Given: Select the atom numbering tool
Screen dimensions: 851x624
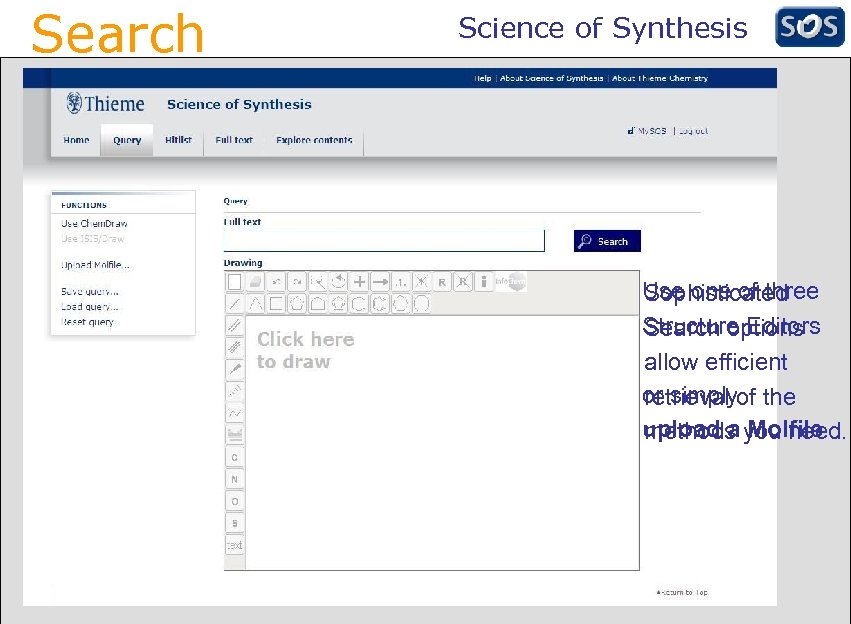Looking at the screenshot, I should [x=401, y=282].
